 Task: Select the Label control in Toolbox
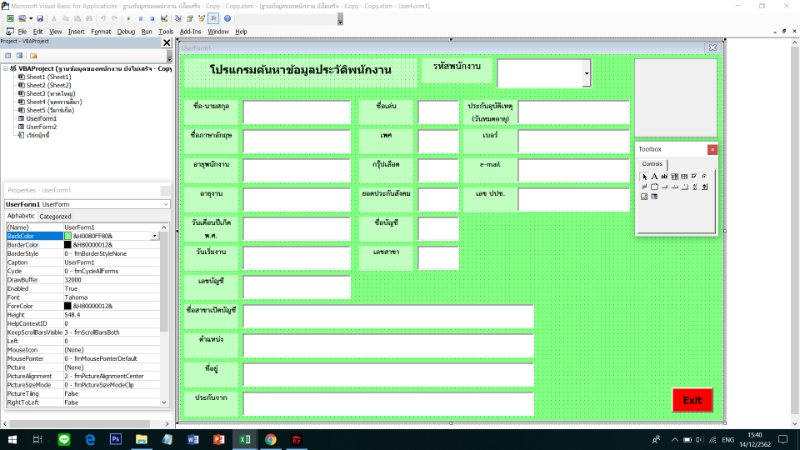pos(654,177)
